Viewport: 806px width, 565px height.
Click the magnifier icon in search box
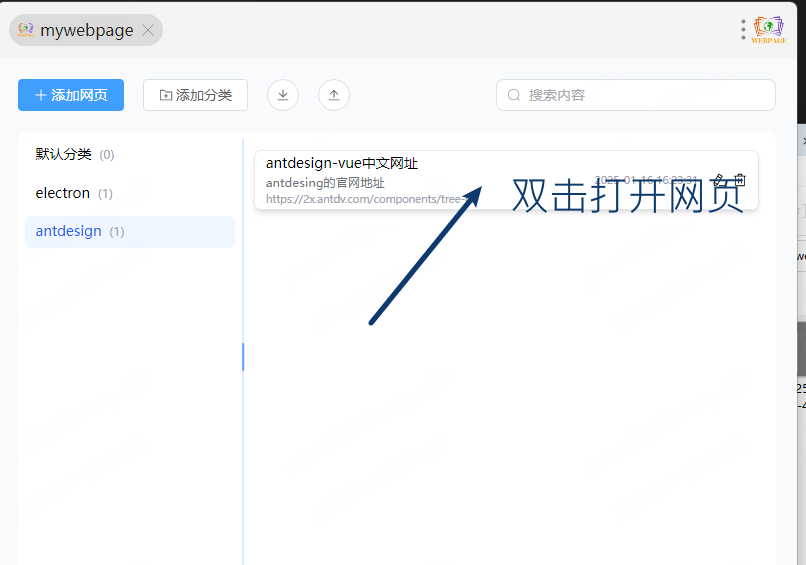tap(514, 95)
